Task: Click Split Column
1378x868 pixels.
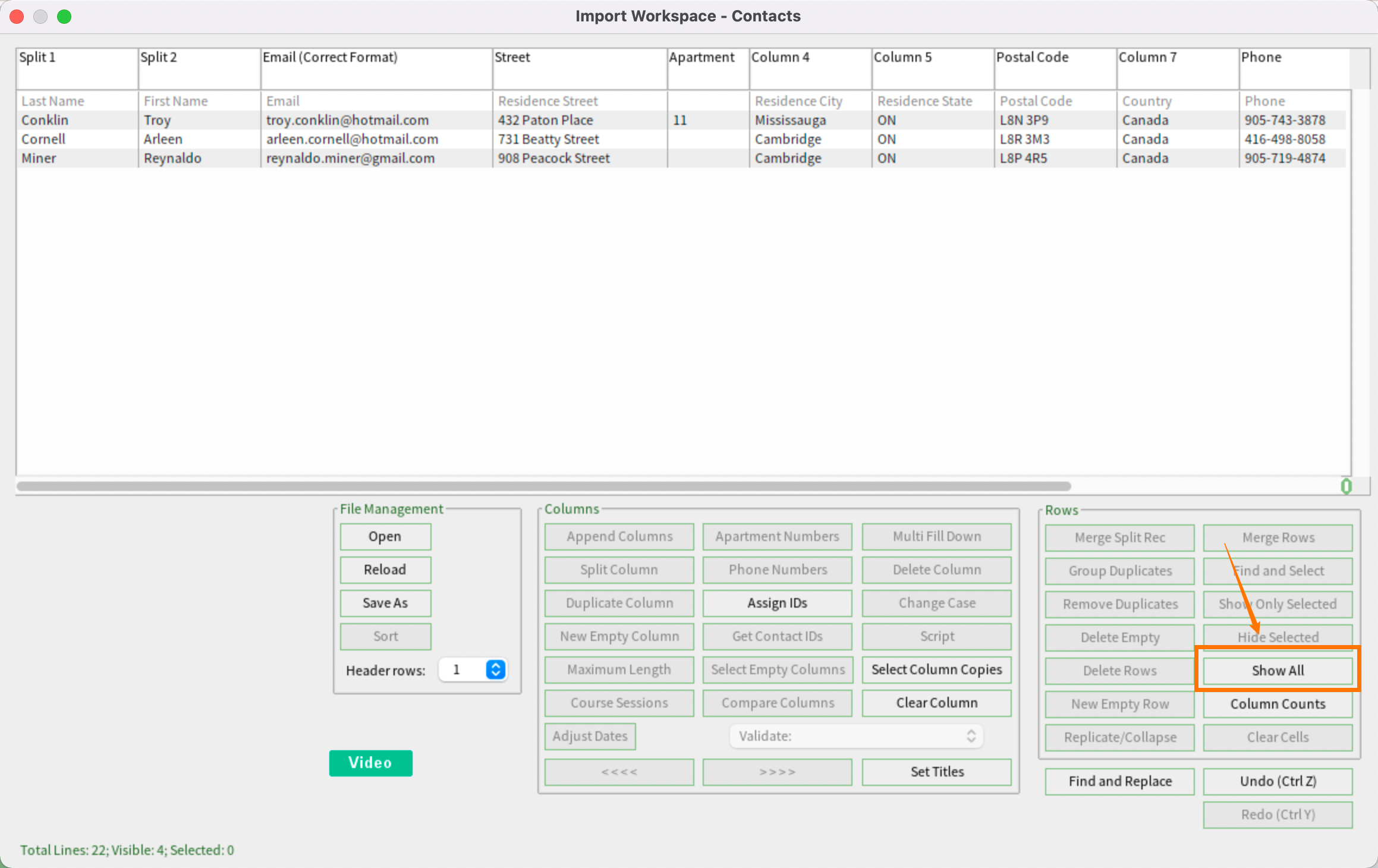Action: point(619,570)
